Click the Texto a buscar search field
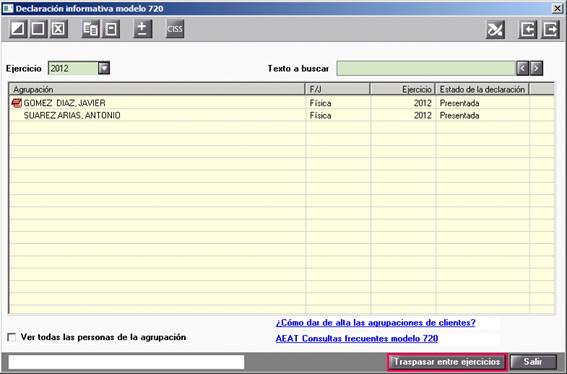This screenshot has width=567, height=374. [426, 68]
